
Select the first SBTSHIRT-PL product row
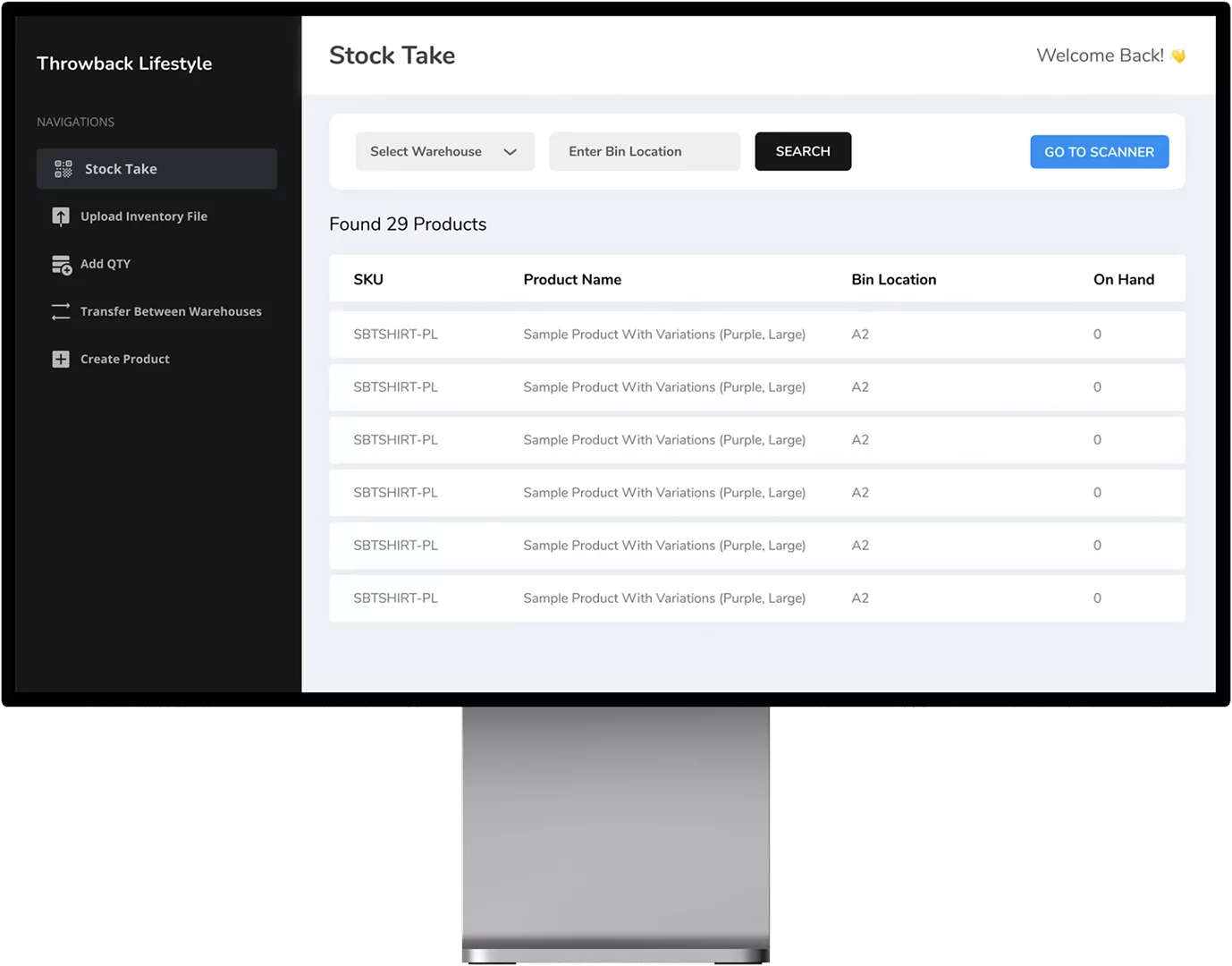pos(756,335)
